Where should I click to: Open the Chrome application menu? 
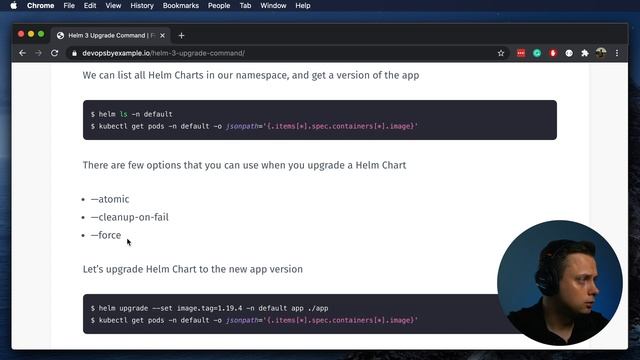coord(40,6)
